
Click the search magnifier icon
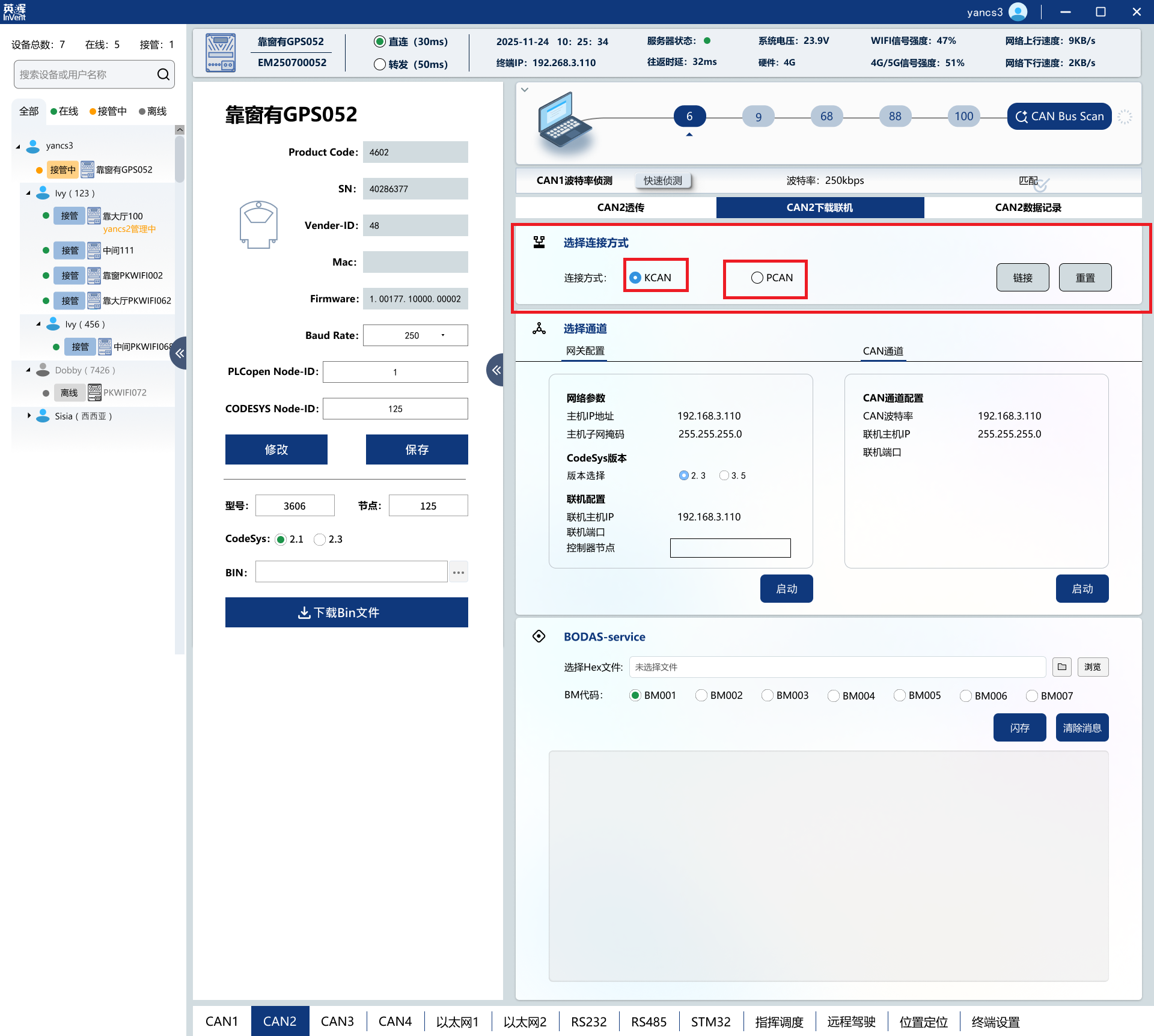(163, 75)
